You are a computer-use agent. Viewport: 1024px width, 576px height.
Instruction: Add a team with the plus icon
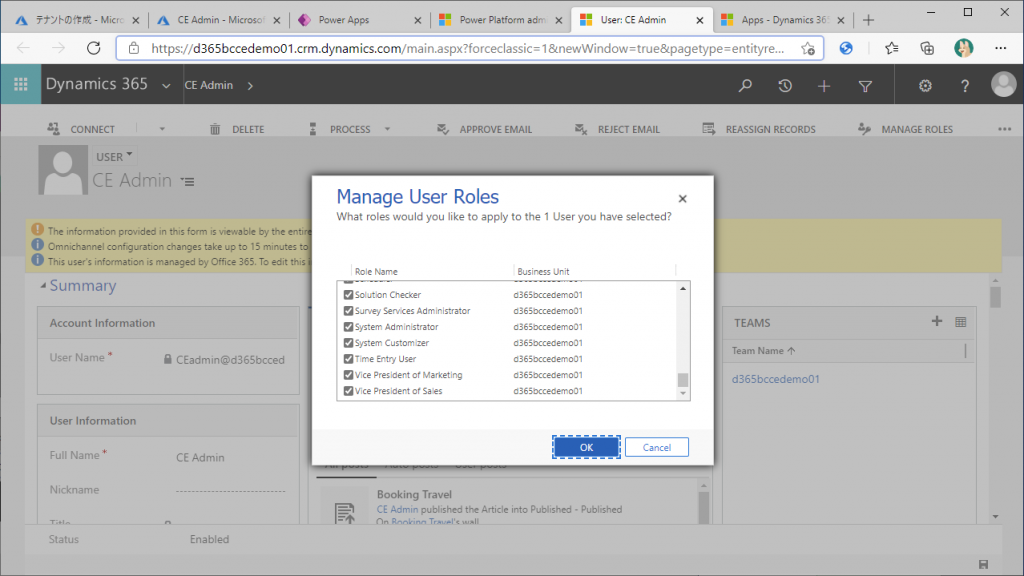point(936,321)
